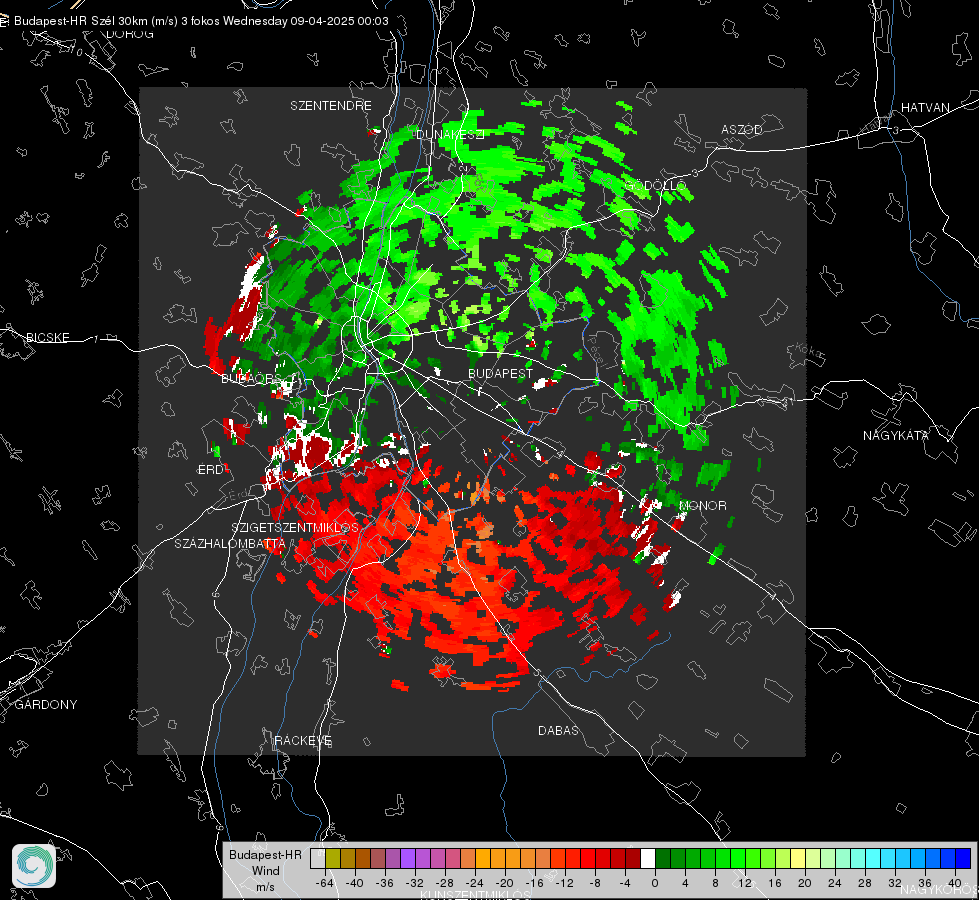This screenshot has height=900, width=979.
Task: Click the 20 value on legend scale
Action: 804,883
